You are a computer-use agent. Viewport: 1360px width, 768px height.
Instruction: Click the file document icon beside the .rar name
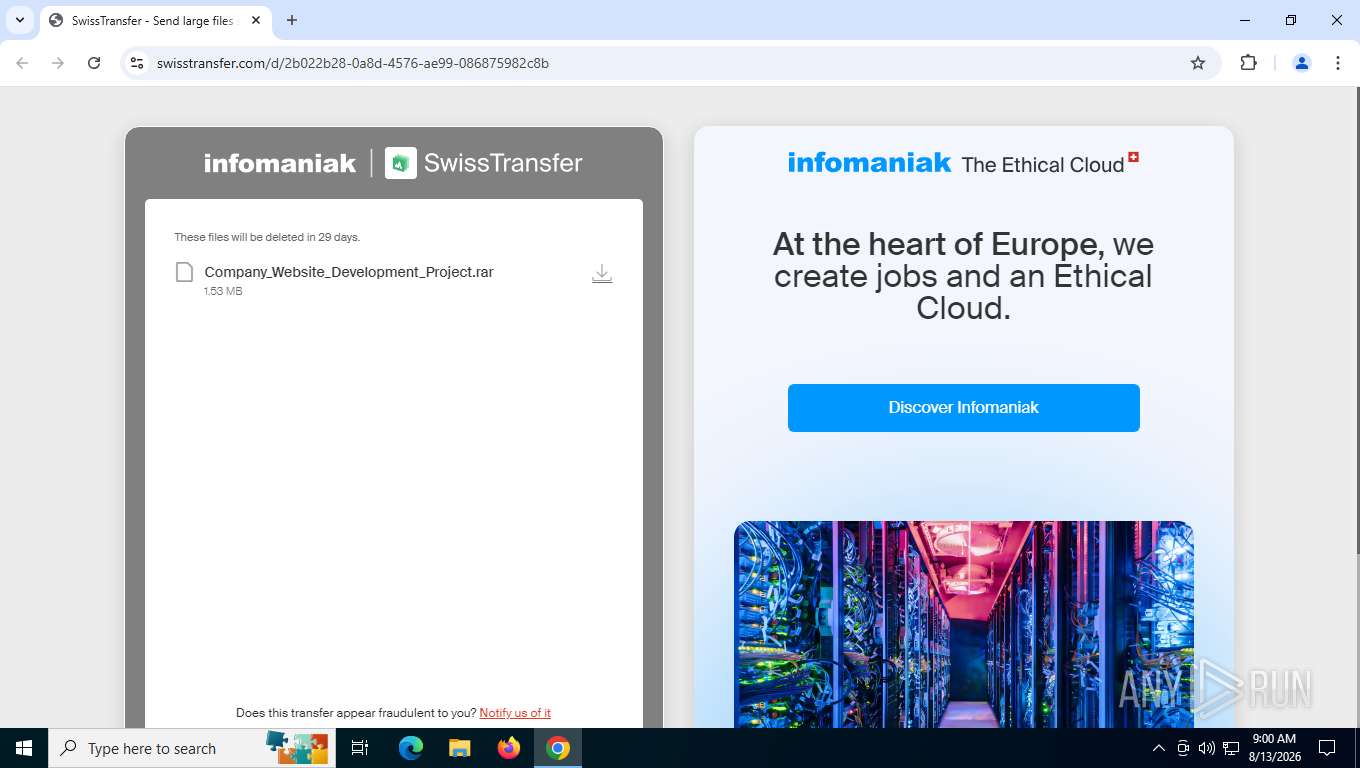click(x=184, y=272)
